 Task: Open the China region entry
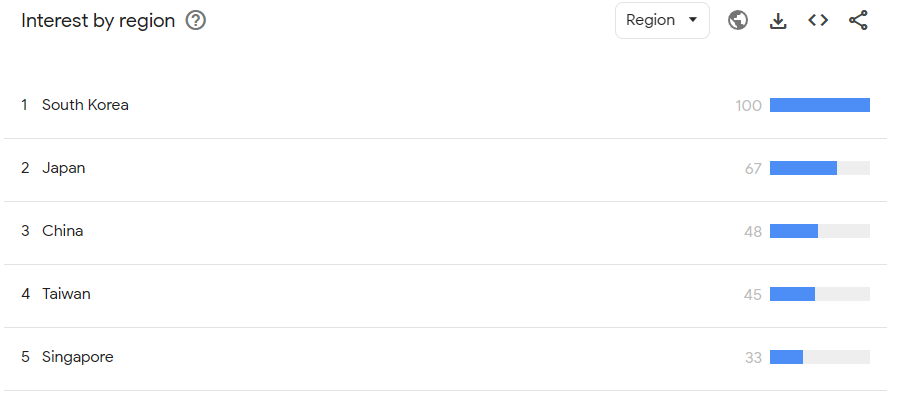click(62, 231)
